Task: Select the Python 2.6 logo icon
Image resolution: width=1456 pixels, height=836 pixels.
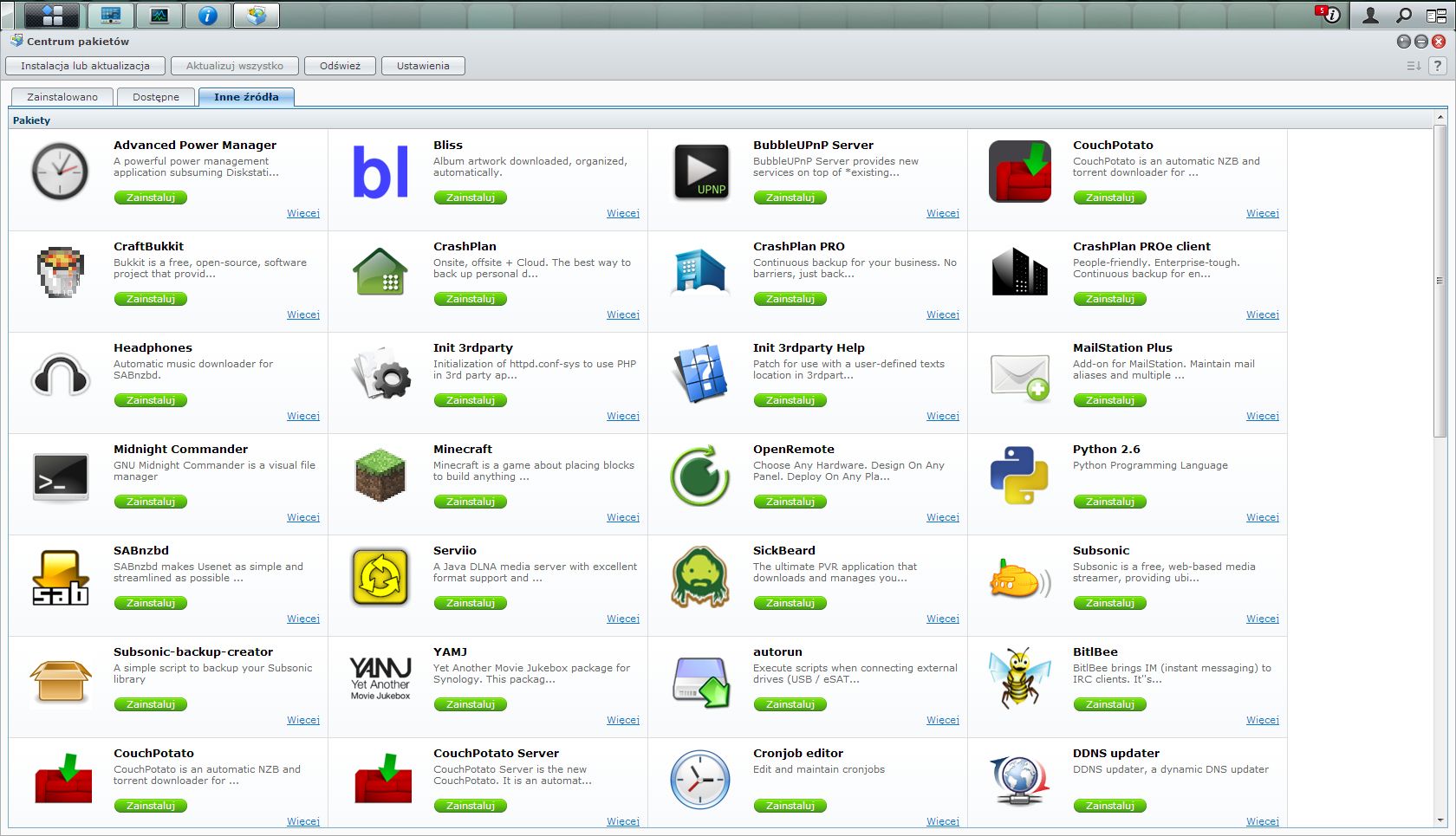Action: pyautogui.click(x=1019, y=476)
